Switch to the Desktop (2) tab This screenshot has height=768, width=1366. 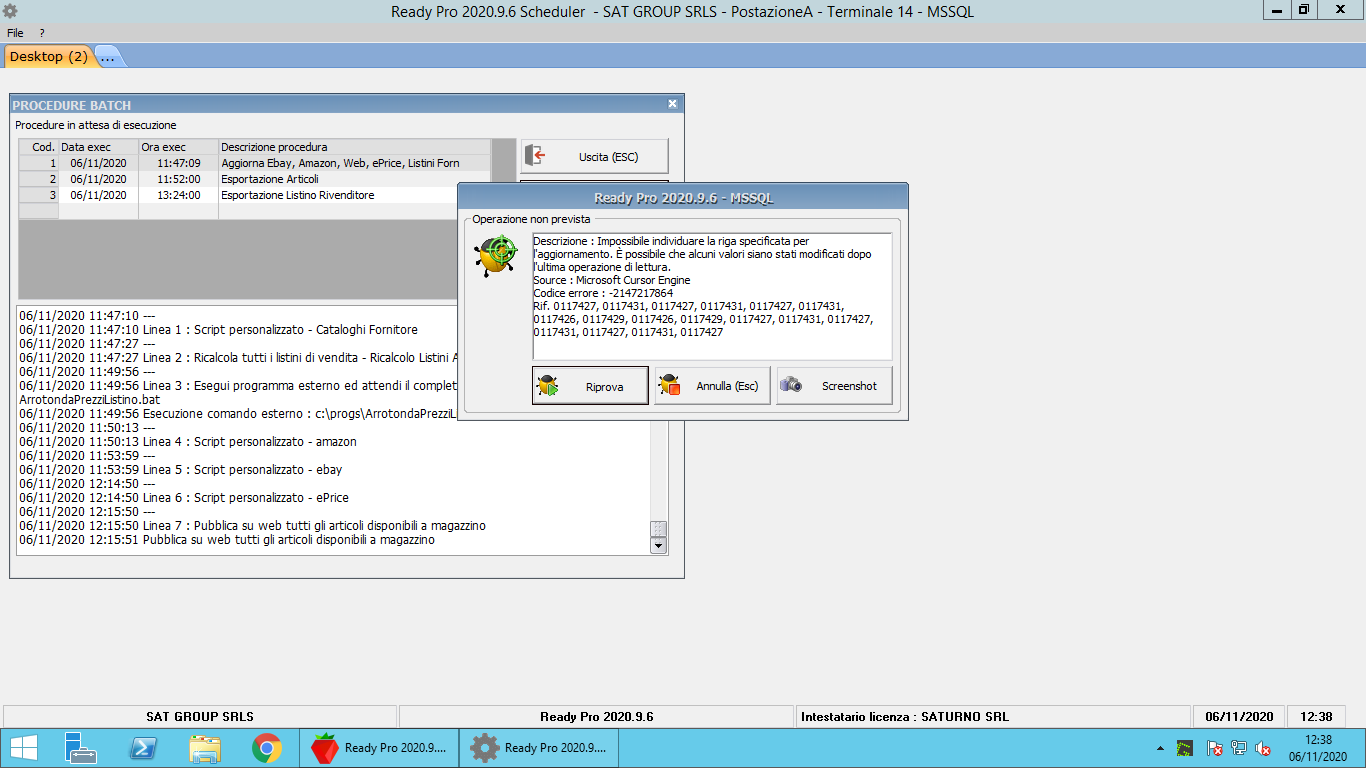49,57
